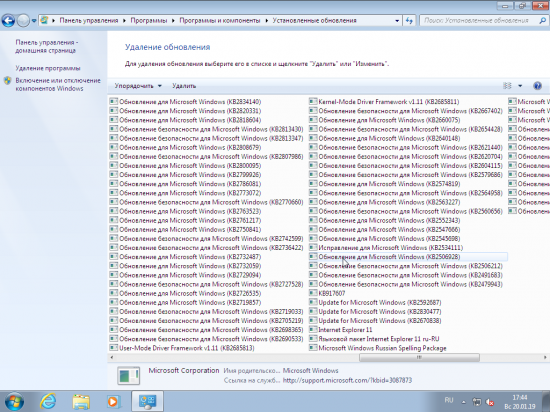Click the change view icon
Screen dimensions: 550x412
[507, 86]
